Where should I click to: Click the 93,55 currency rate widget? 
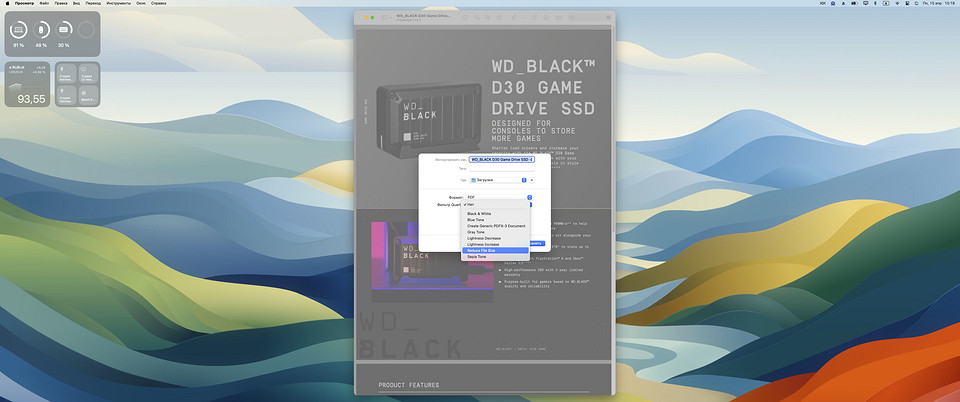28,84
